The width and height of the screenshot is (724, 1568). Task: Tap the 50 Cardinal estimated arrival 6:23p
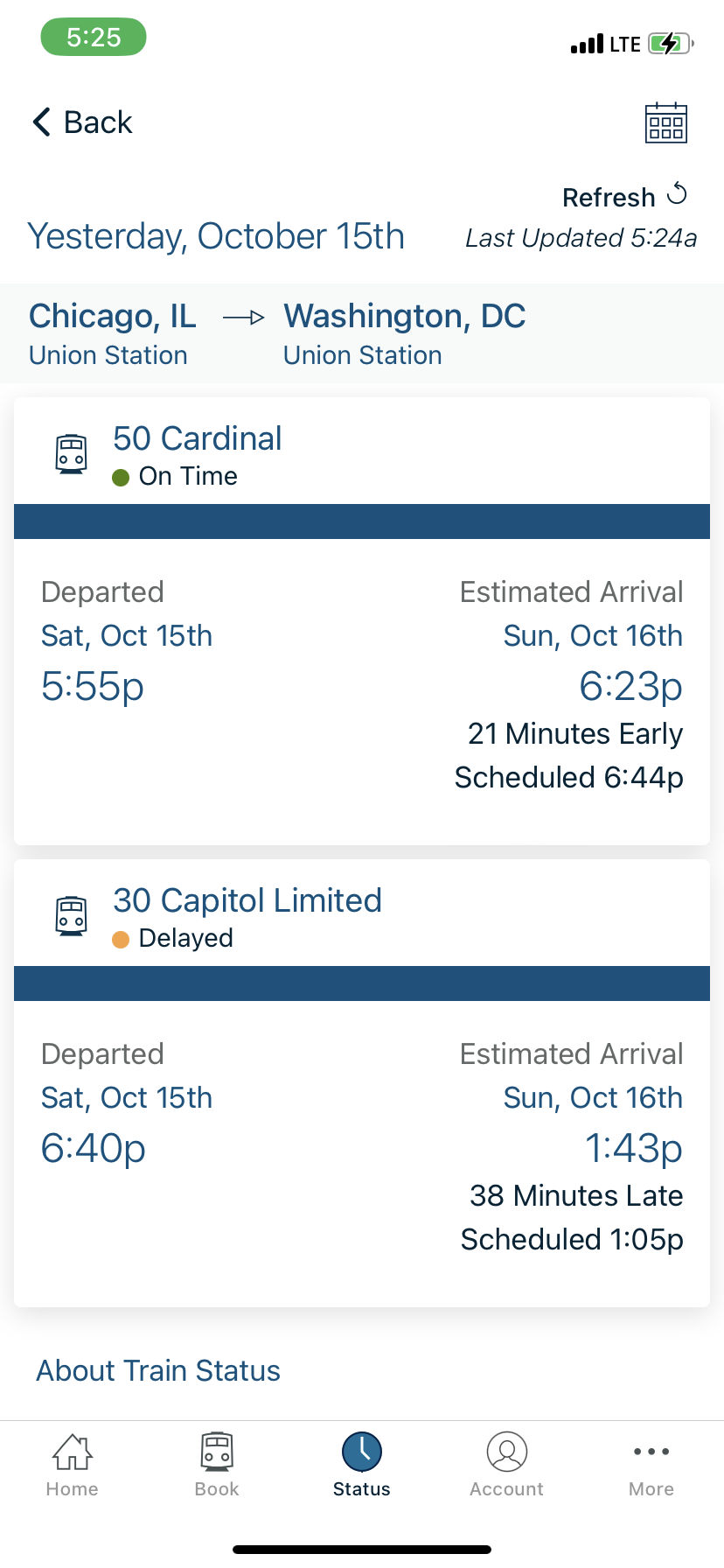(x=630, y=686)
